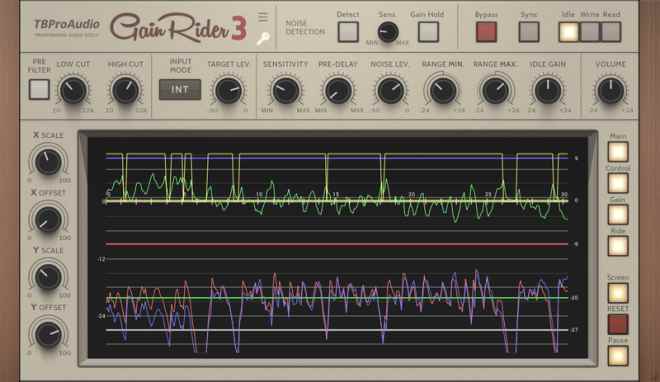660x382 pixels.
Task: Toggle the Gain Hold button
Action: pos(428,32)
